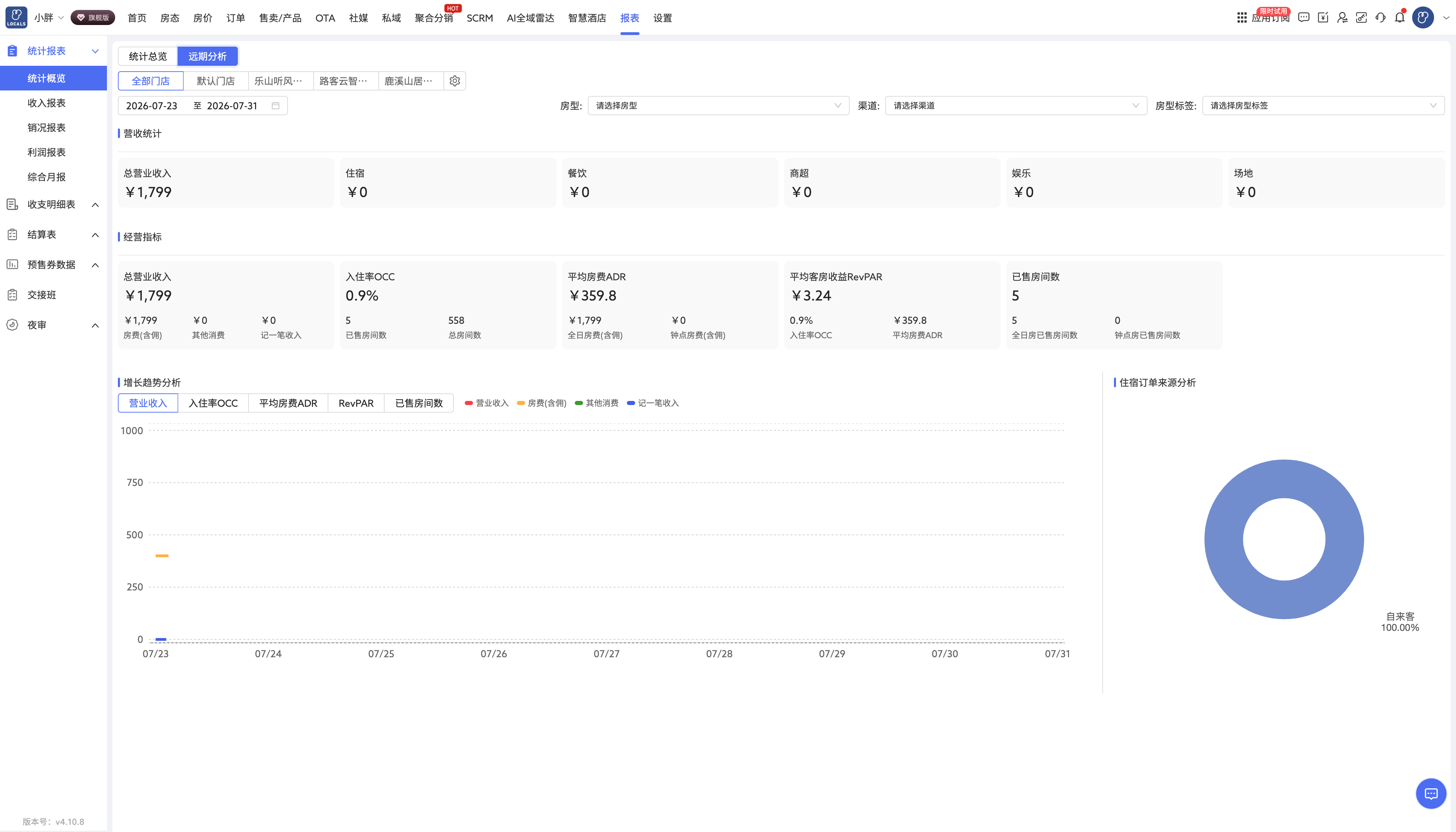1456x832 pixels.
Task: Select the 入住率OCC trend tab
Action: (x=213, y=403)
